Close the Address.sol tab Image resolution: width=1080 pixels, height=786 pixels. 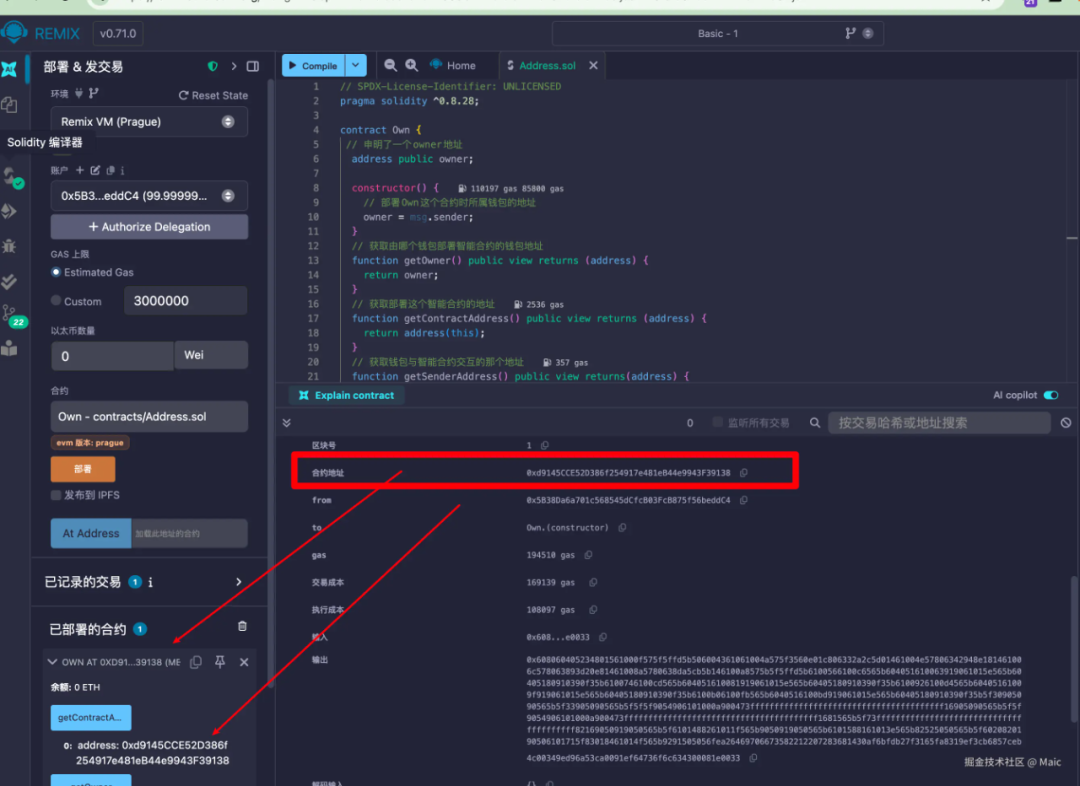(x=594, y=65)
